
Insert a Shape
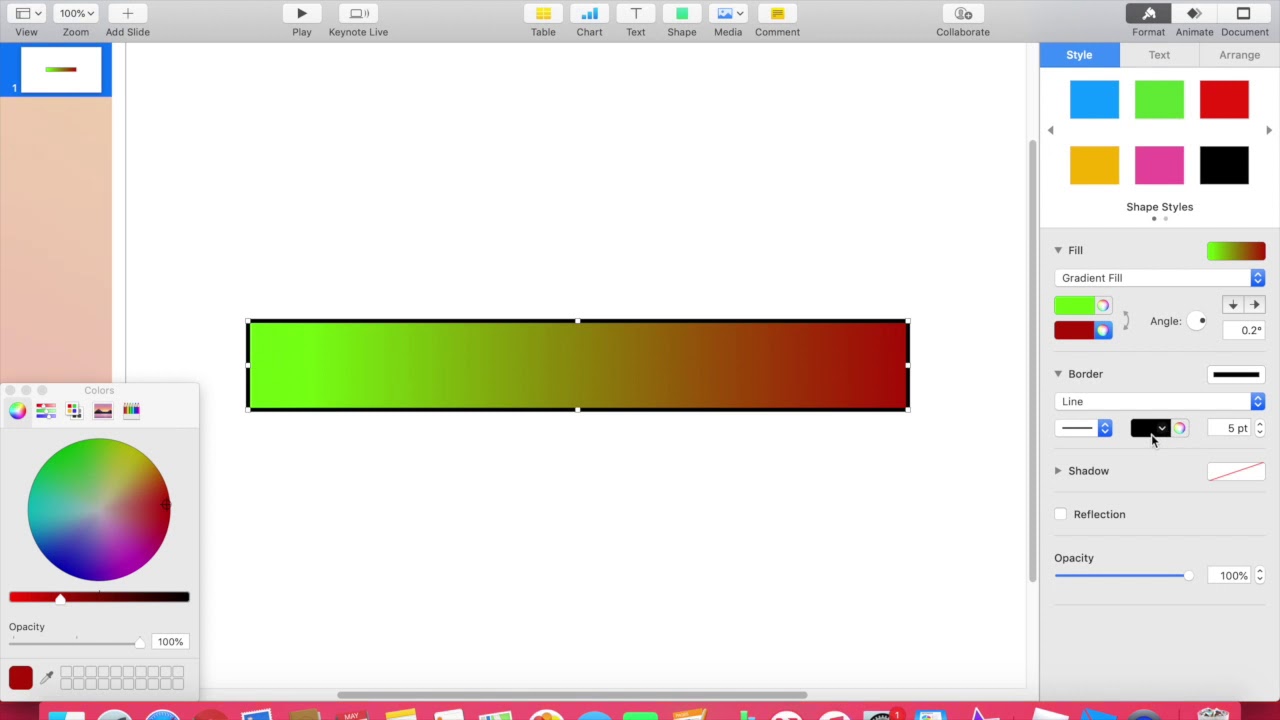click(x=682, y=13)
